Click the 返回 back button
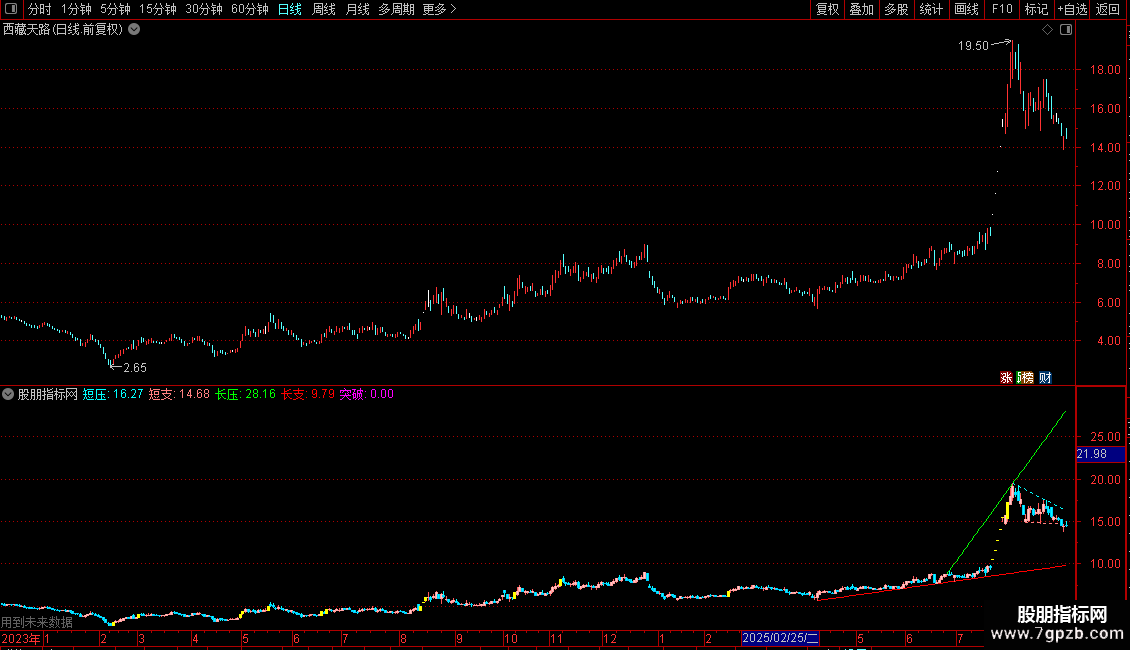 pyautogui.click(x=1108, y=9)
